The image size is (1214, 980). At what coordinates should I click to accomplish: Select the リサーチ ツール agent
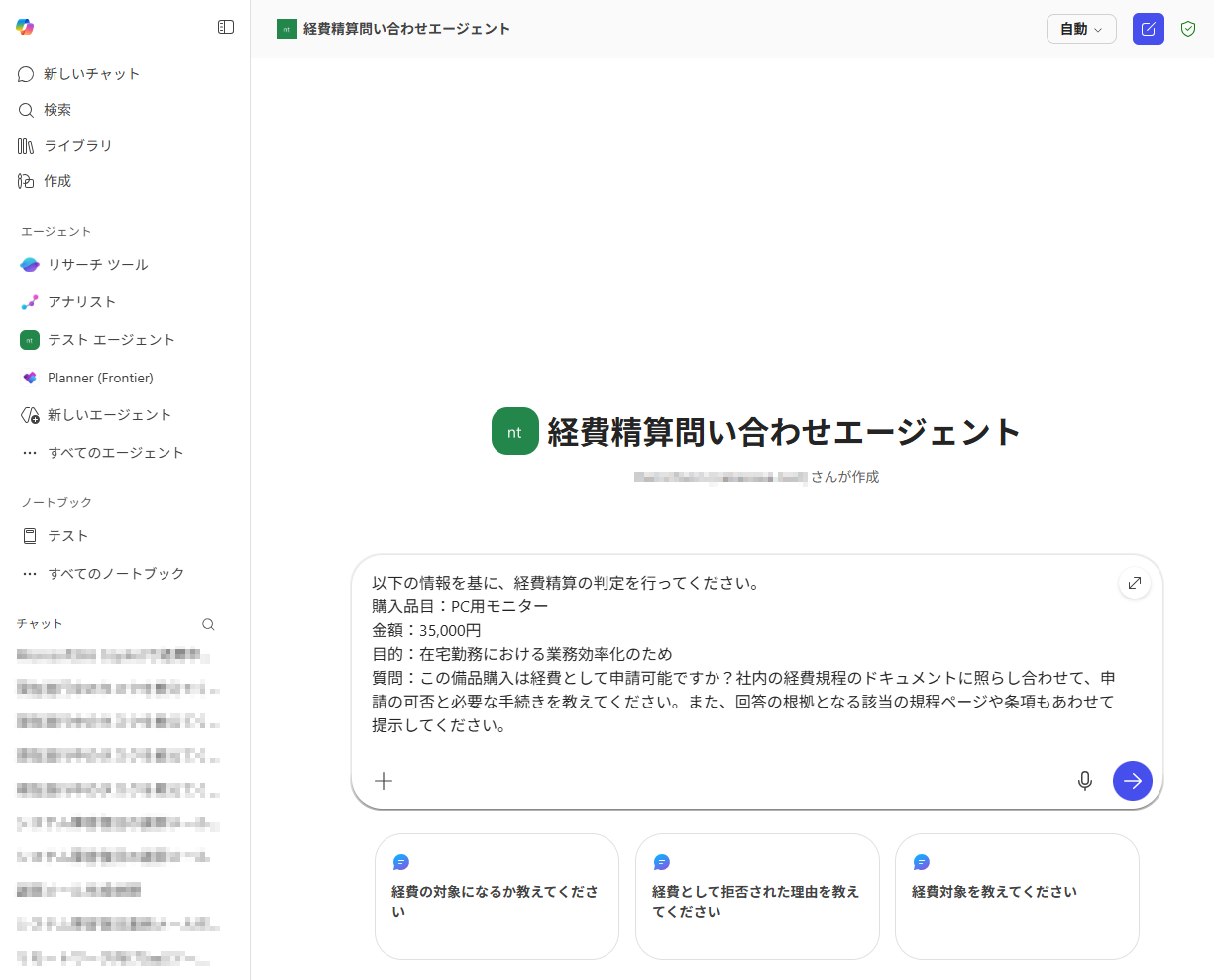coord(97,265)
